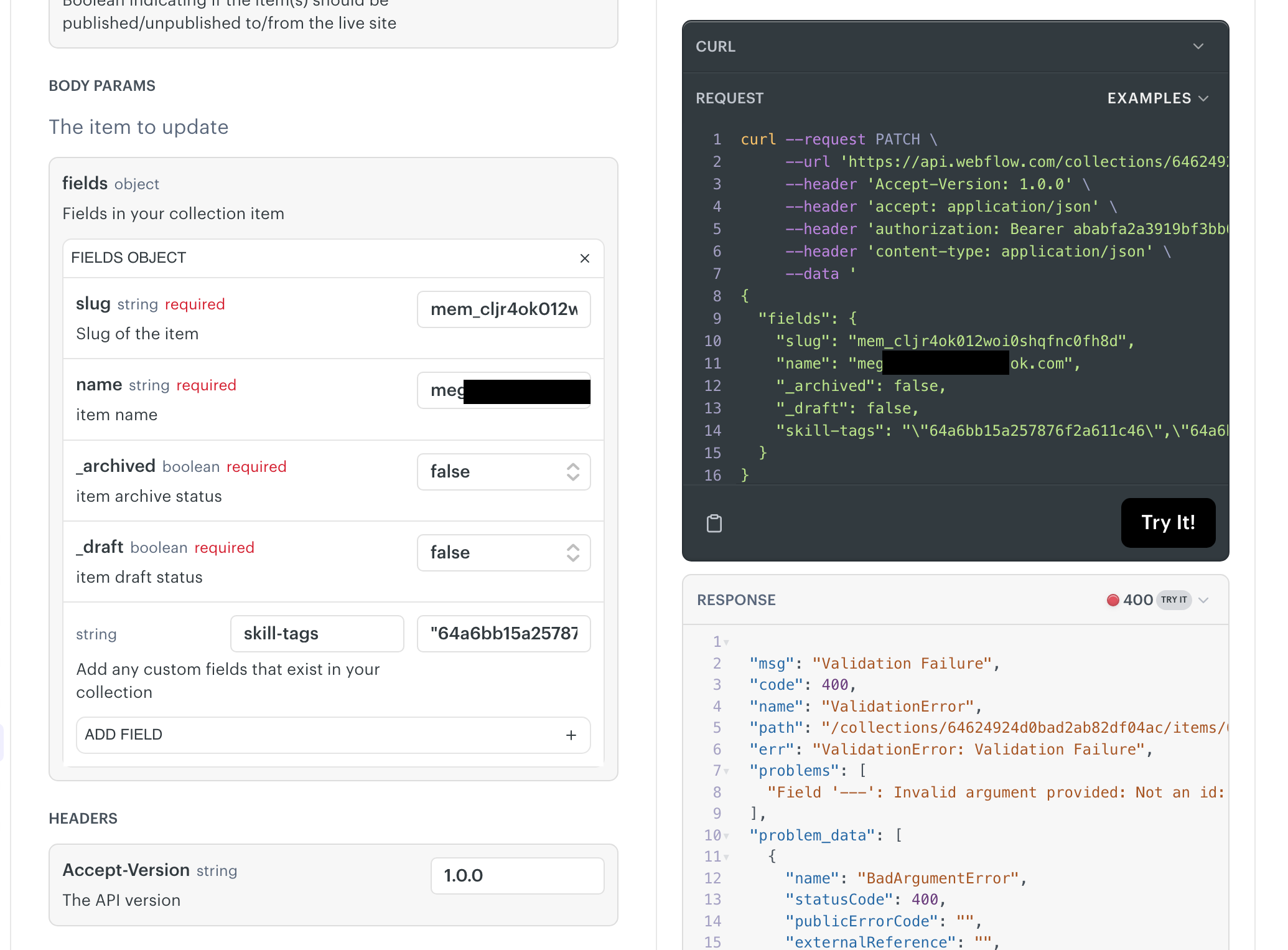Copy the cURL request with clipboard icon
Screen dimensions: 1288x950
point(714,524)
